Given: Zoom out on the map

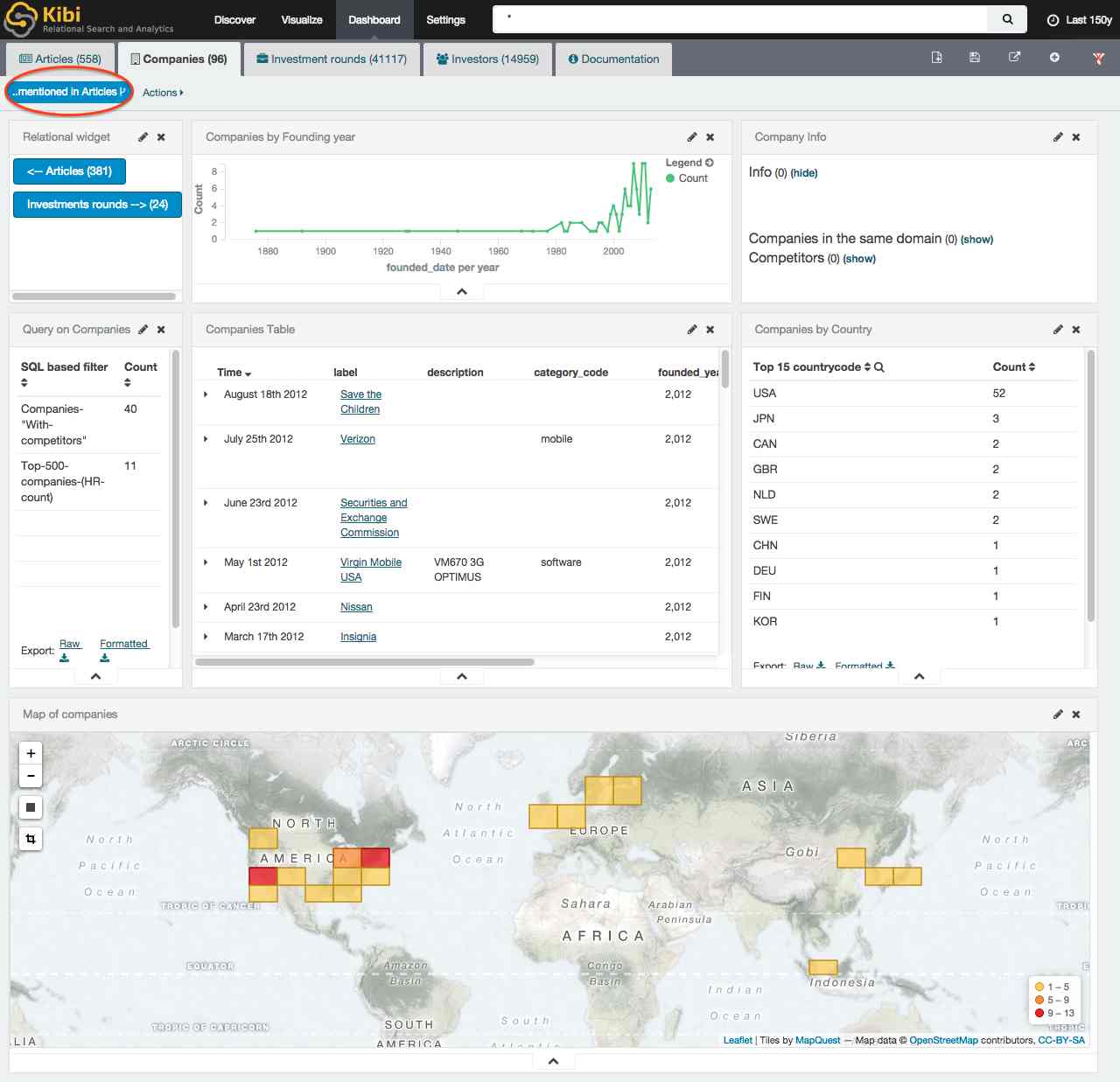Looking at the screenshot, I should (x=31, y=776).
